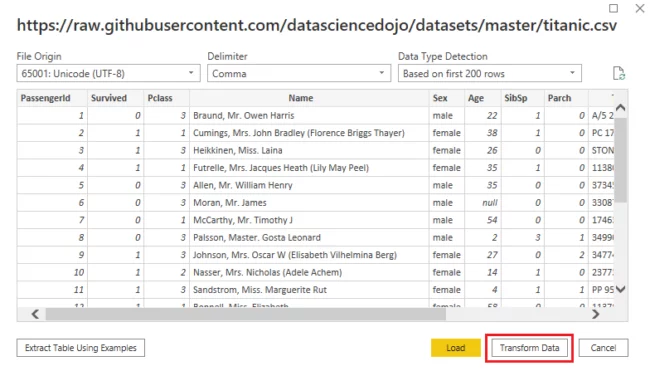Select the Pclass column header

(167, 98)
